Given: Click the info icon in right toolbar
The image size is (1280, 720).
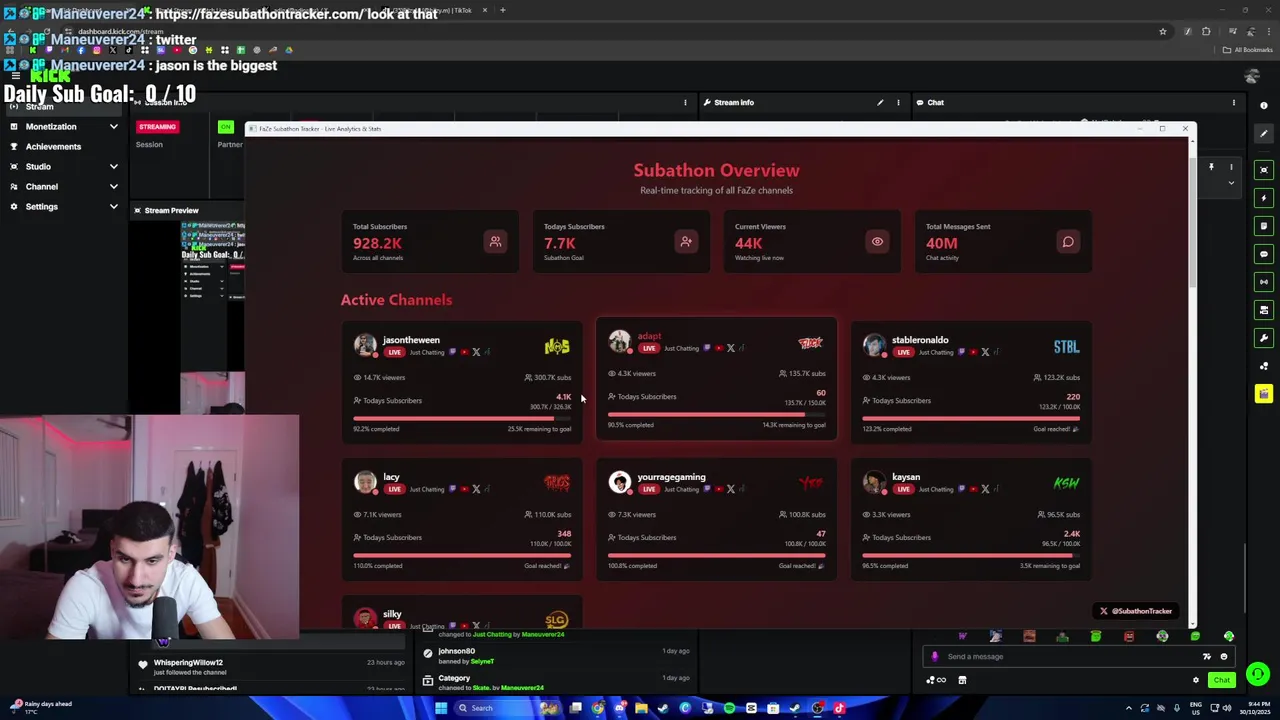Looking at the screenshot, I should 1264,105.
